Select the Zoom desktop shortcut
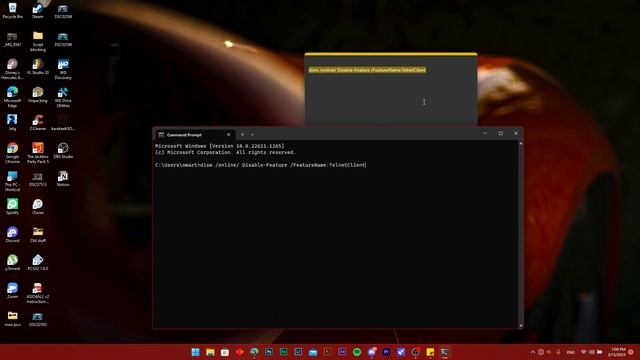 click(x=12, y=291)
